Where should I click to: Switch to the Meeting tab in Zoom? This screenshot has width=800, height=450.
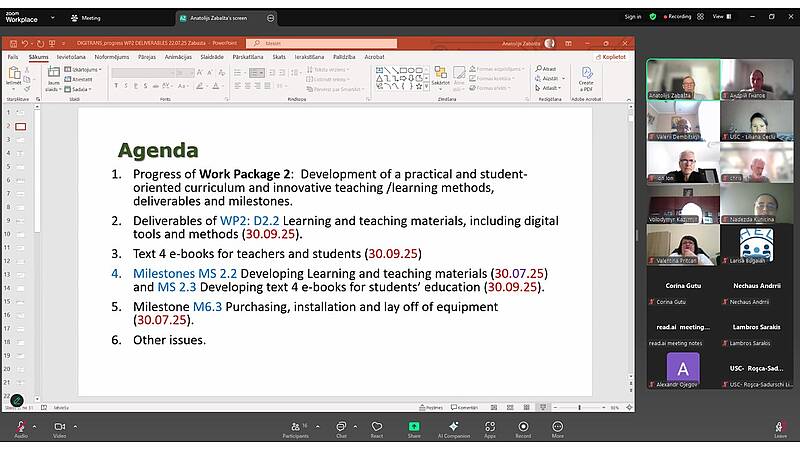(86, 18)
